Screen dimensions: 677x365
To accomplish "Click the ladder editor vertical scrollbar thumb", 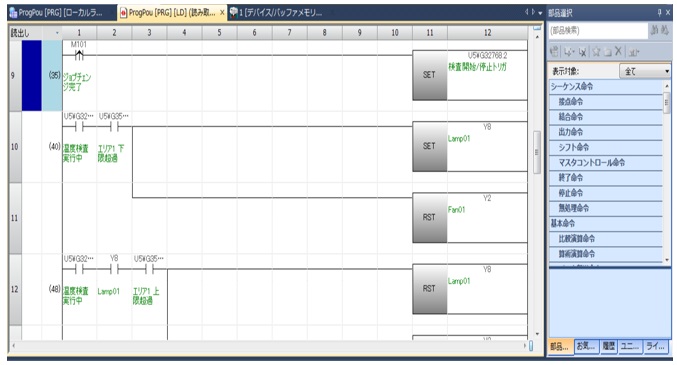I will coord(537,152).
